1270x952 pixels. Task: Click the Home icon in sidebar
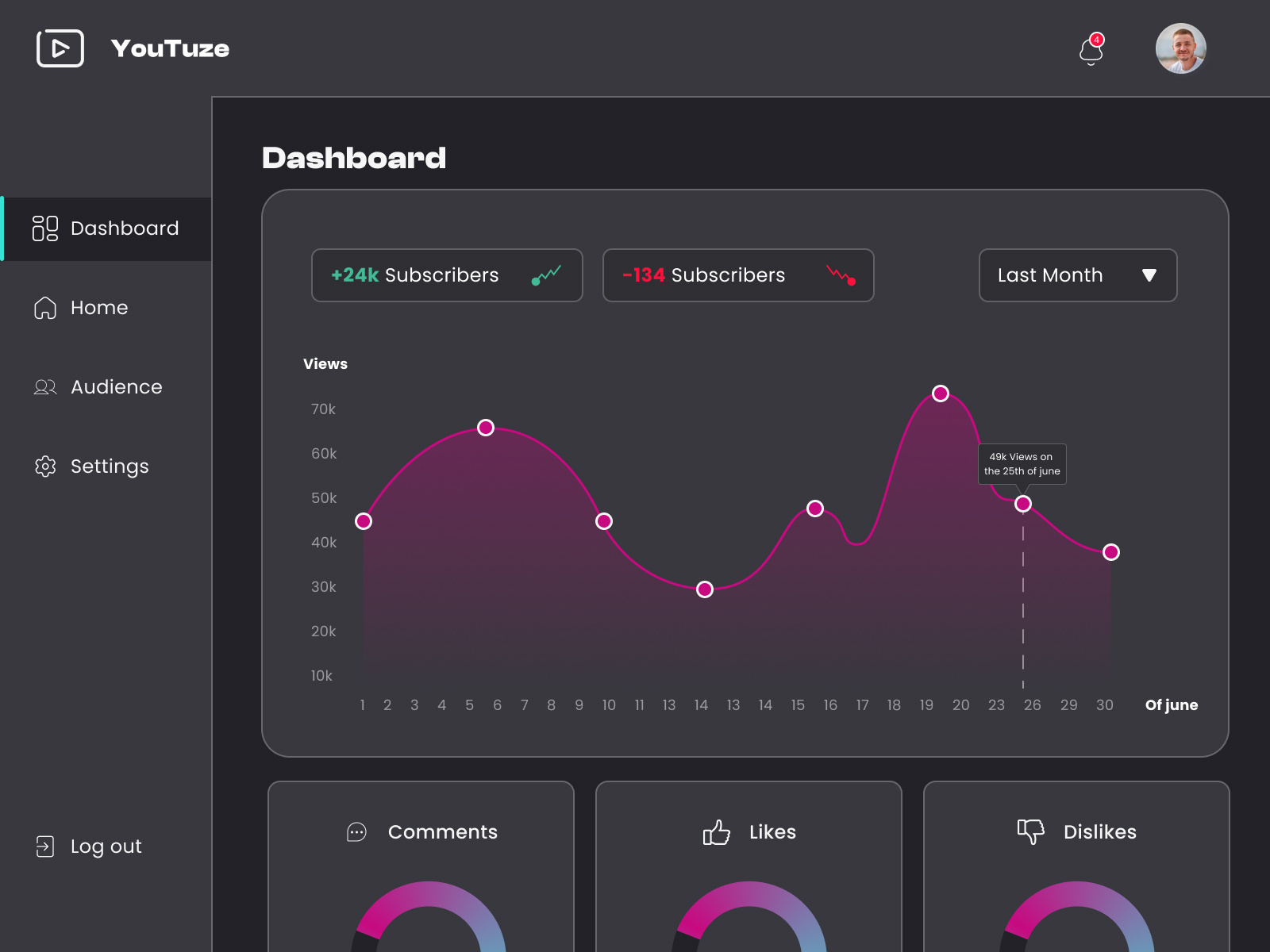click(x=45, y=308)
